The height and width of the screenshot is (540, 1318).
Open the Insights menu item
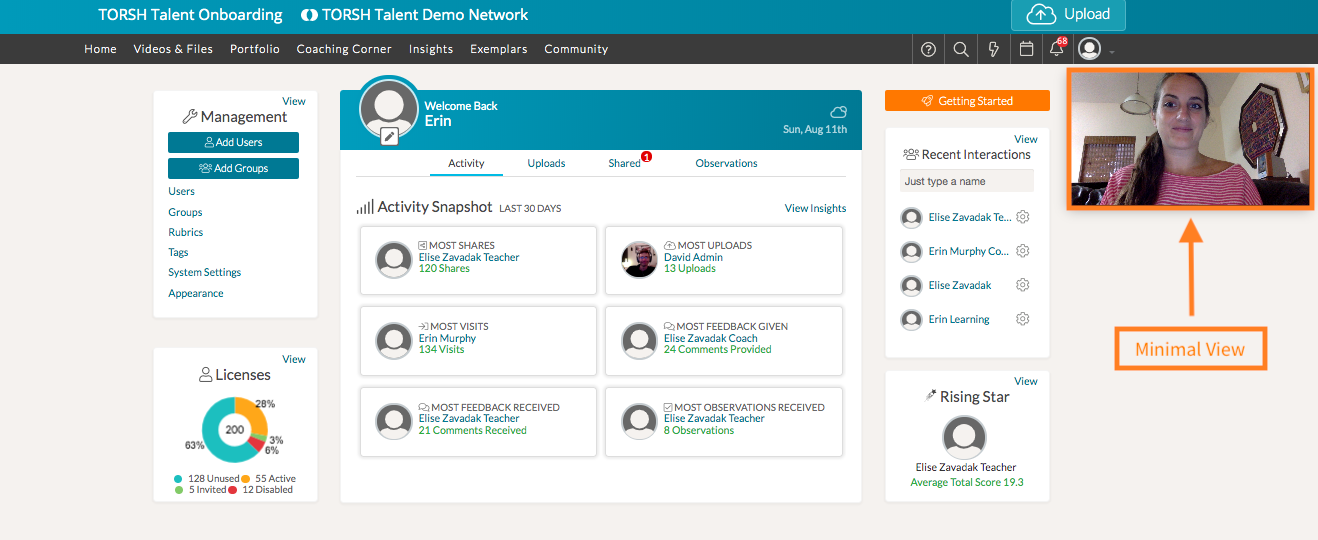coord(430,49)
